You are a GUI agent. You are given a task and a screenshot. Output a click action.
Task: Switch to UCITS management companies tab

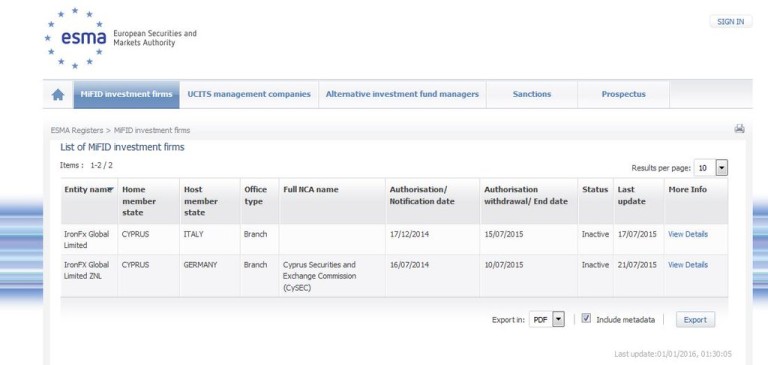(x=249, y=95)
